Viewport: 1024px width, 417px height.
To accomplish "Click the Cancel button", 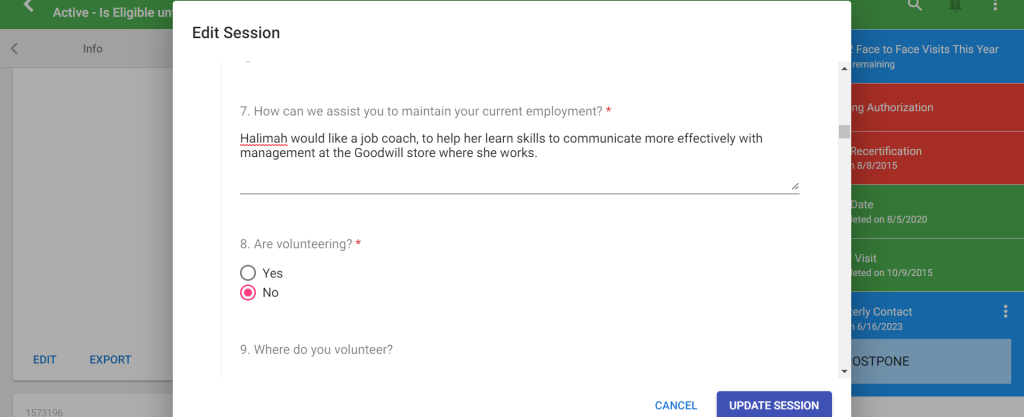I will pyautogui.click(x=676, y=405).
